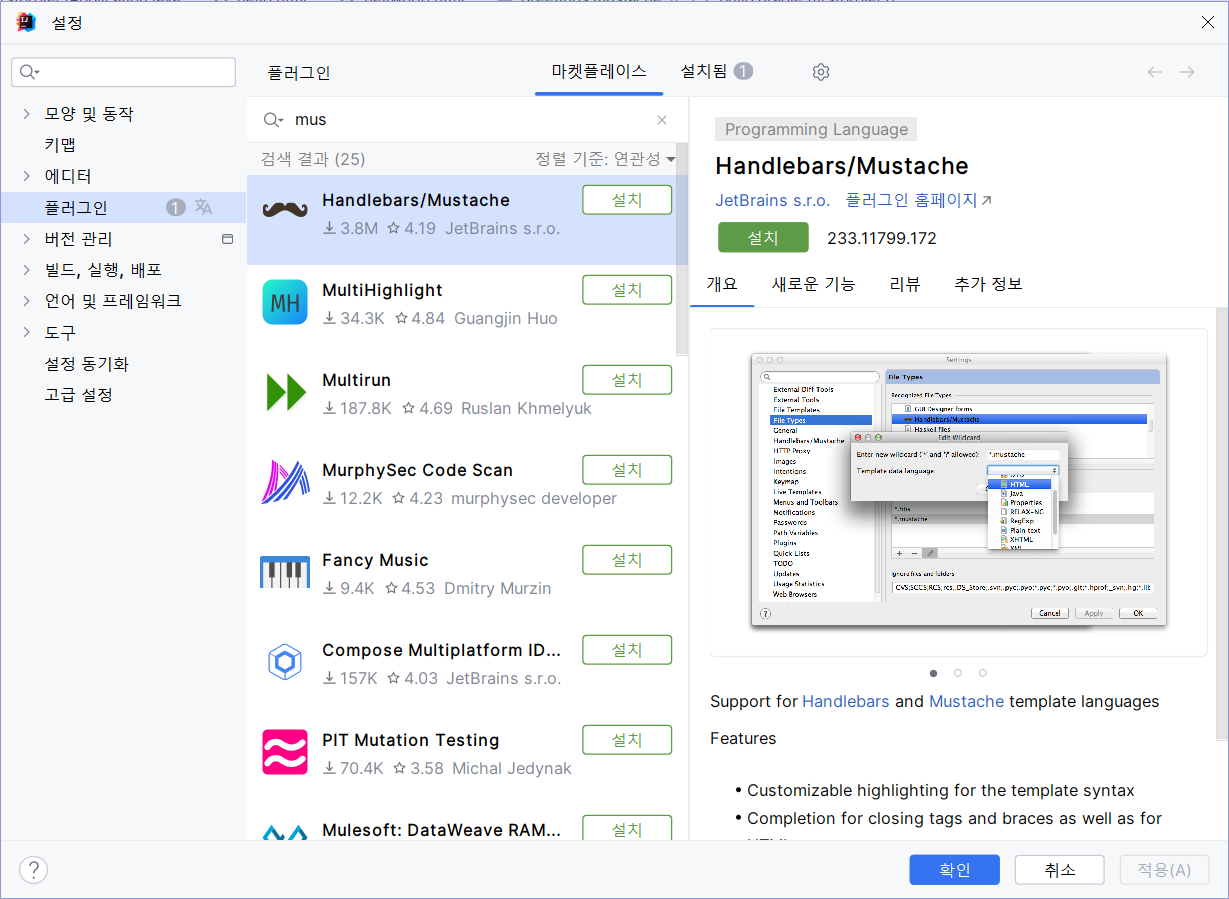Image resolution: width=1229 pixels, height=899 pixels.
Task: Click the update badge on 플러그인 row
Action: point(176,207)
